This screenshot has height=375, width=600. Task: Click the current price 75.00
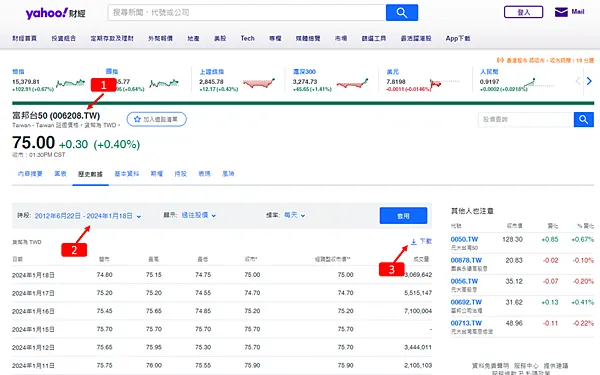(x=34, y=143)
